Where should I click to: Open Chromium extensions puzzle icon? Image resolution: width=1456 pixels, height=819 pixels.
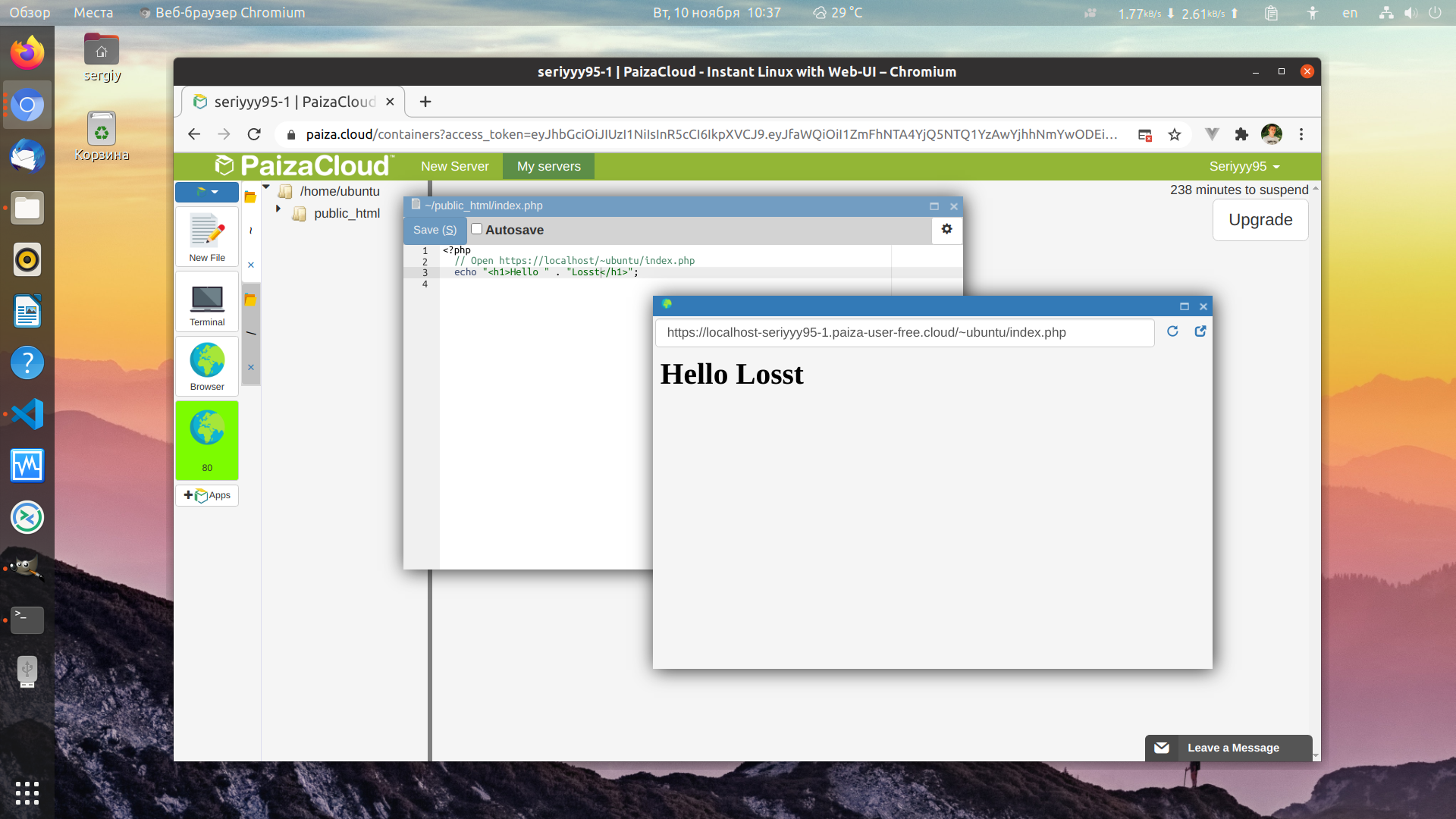click(1241, 134)
